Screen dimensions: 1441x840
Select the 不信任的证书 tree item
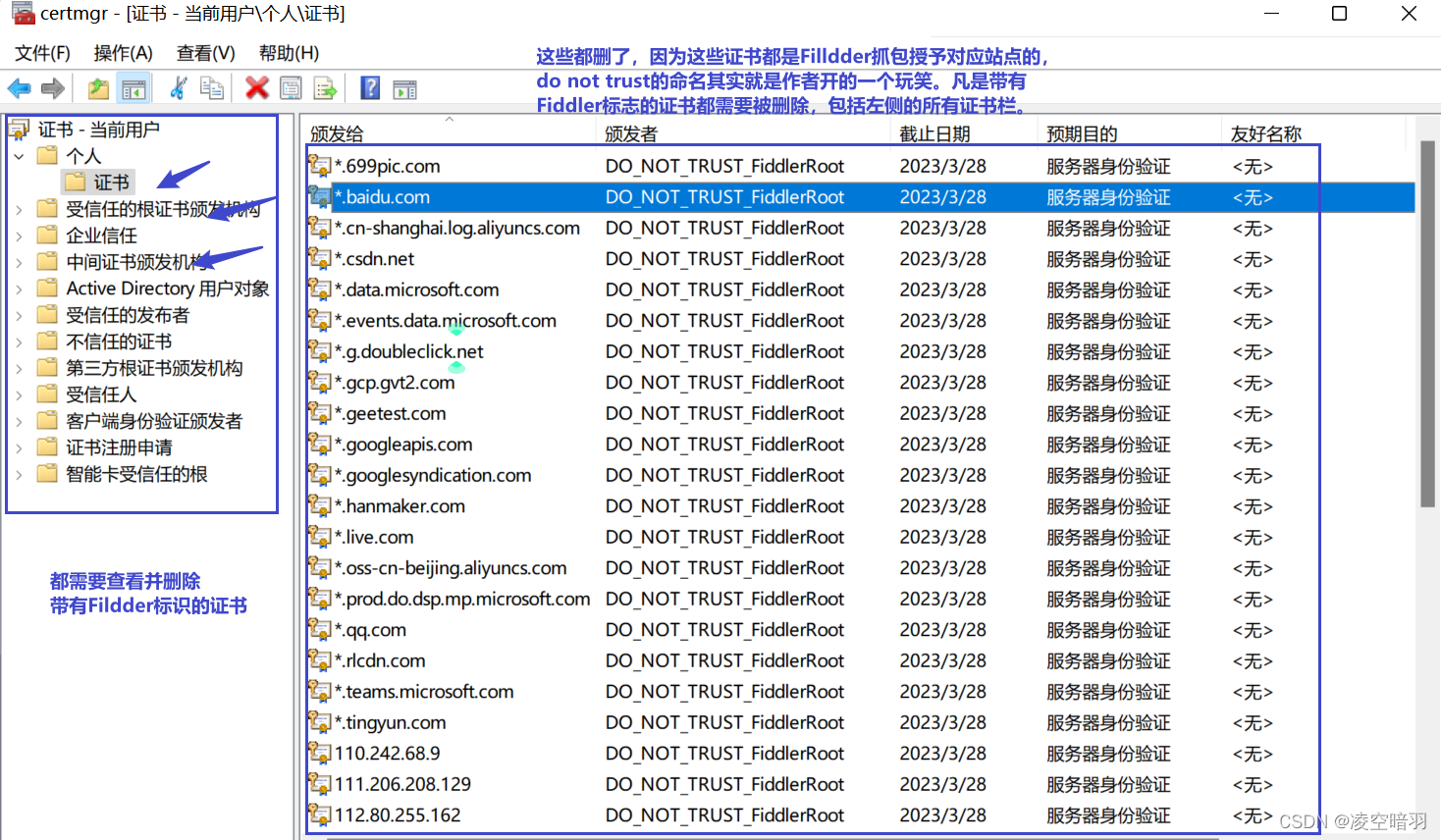coord(119,341)
